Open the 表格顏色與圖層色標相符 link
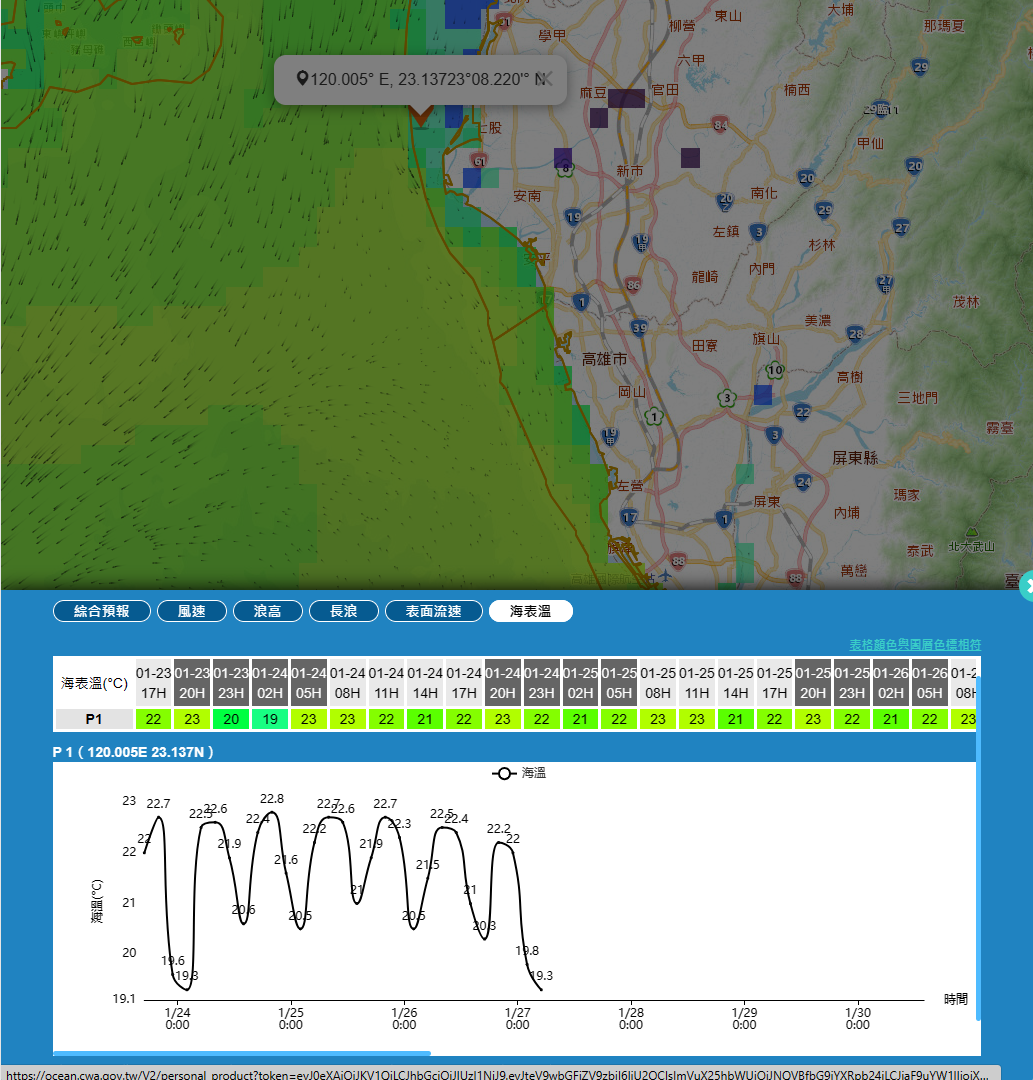 [x=914, y=644]
